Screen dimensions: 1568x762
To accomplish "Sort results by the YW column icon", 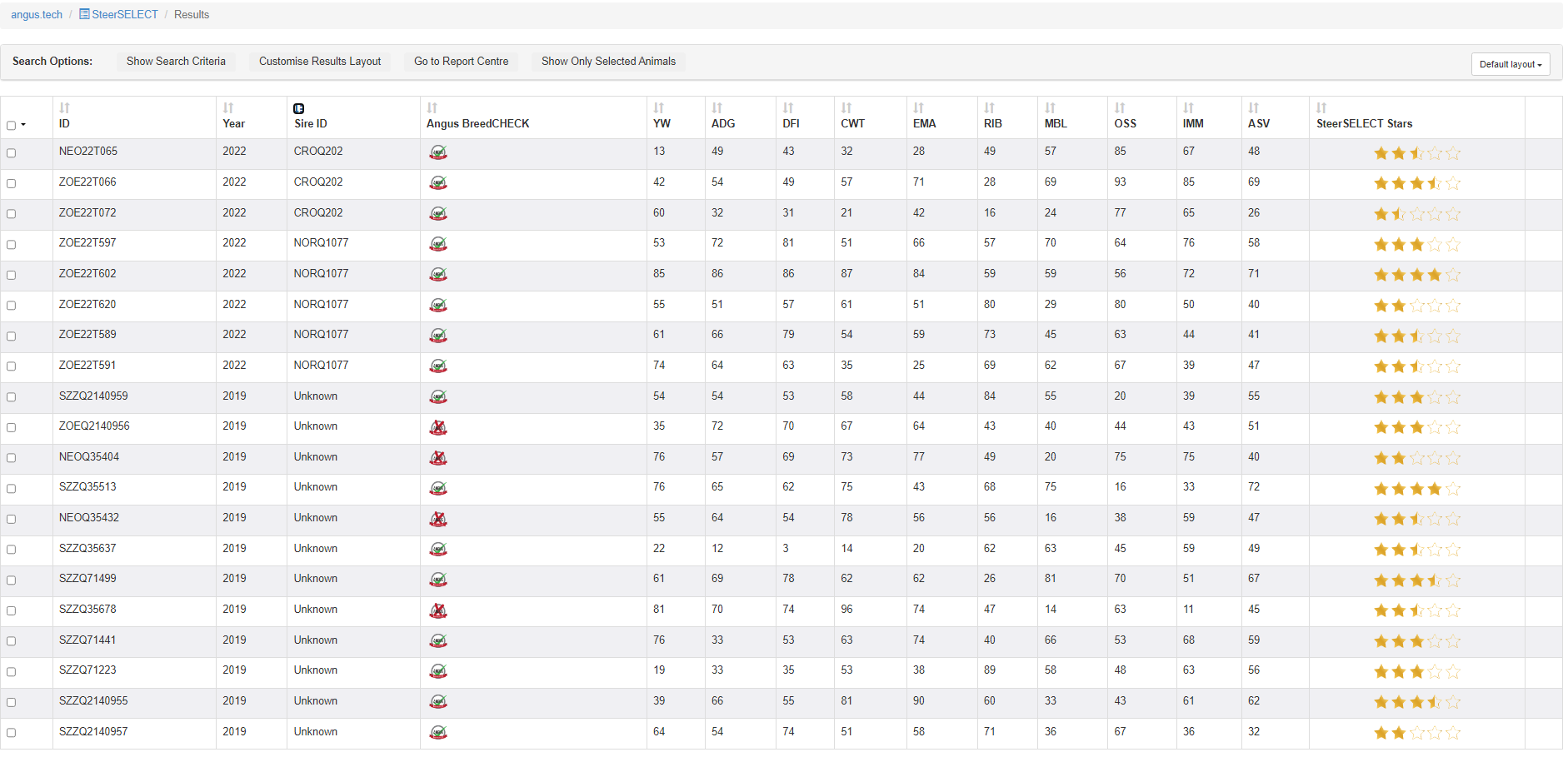I will (659, 108).
